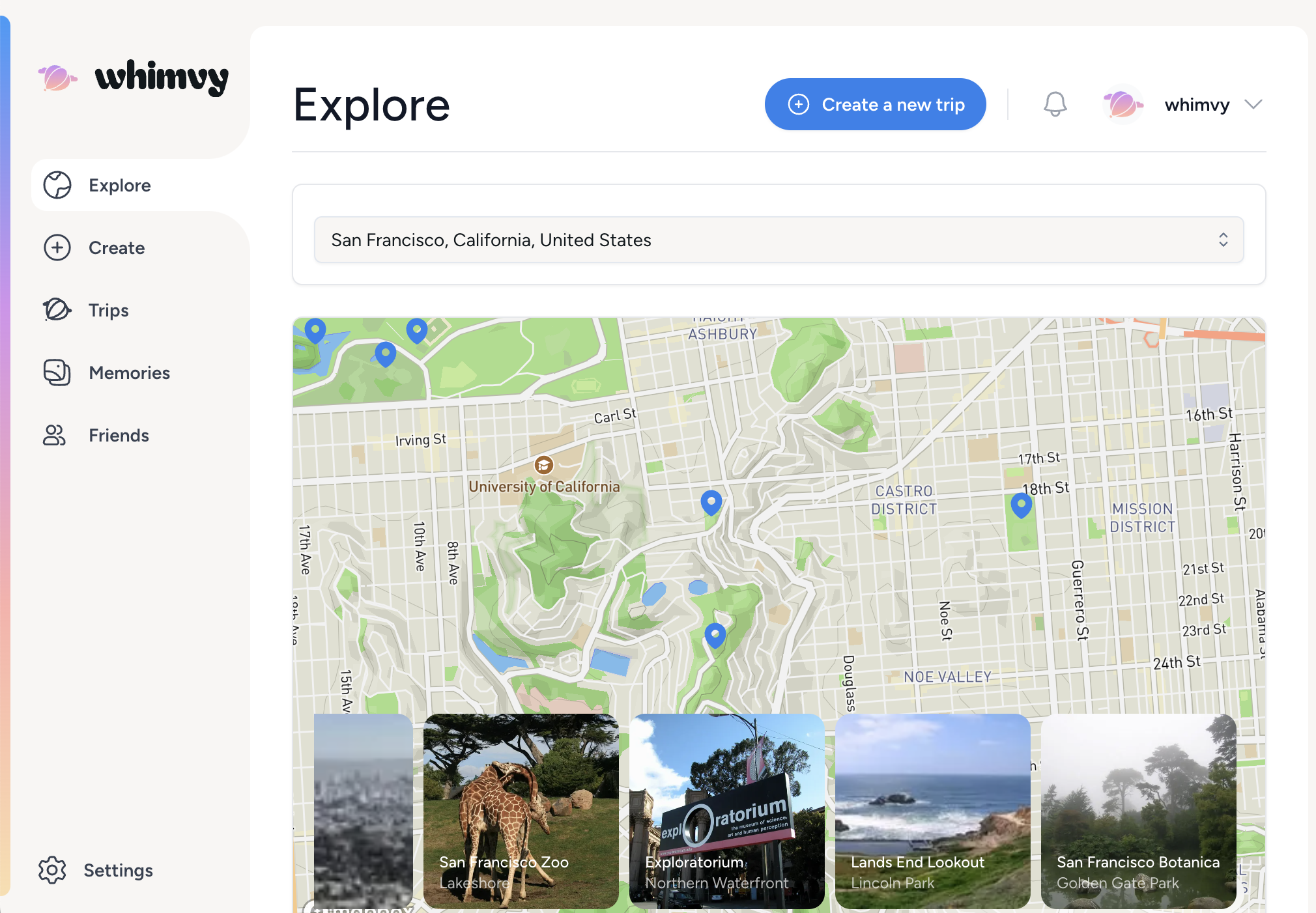This screenshot has width=1316, height=913.
Task: Click the Friends people icon
Action: pos(55,435)
